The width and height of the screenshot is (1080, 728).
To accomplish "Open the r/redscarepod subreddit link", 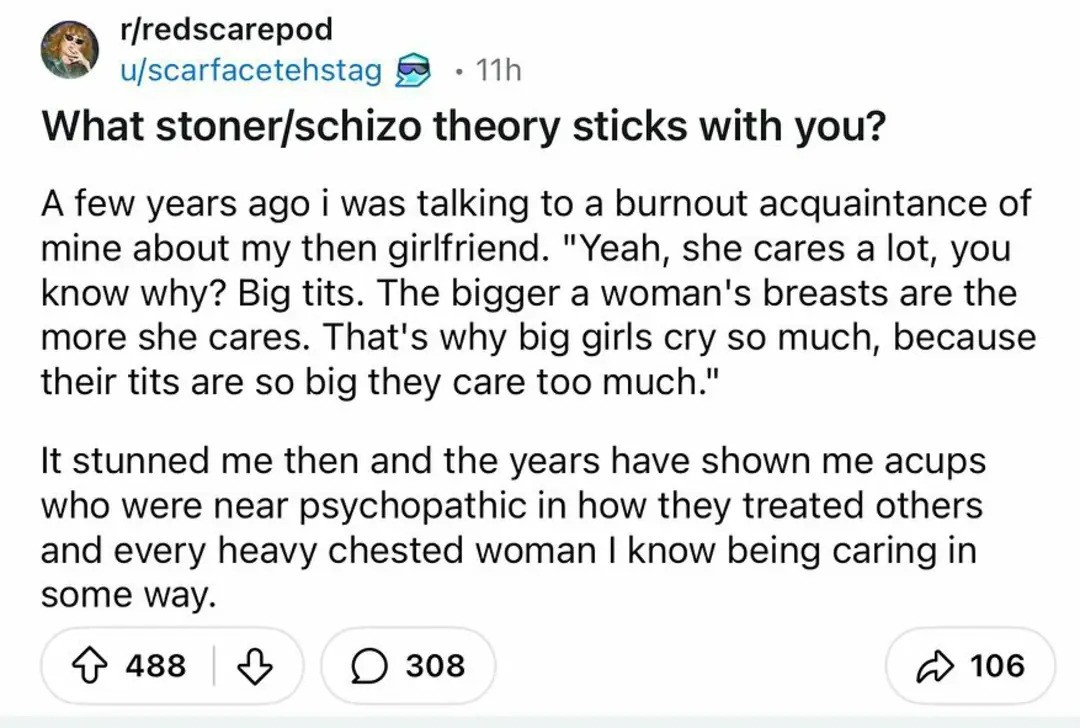I will (227, 29).
